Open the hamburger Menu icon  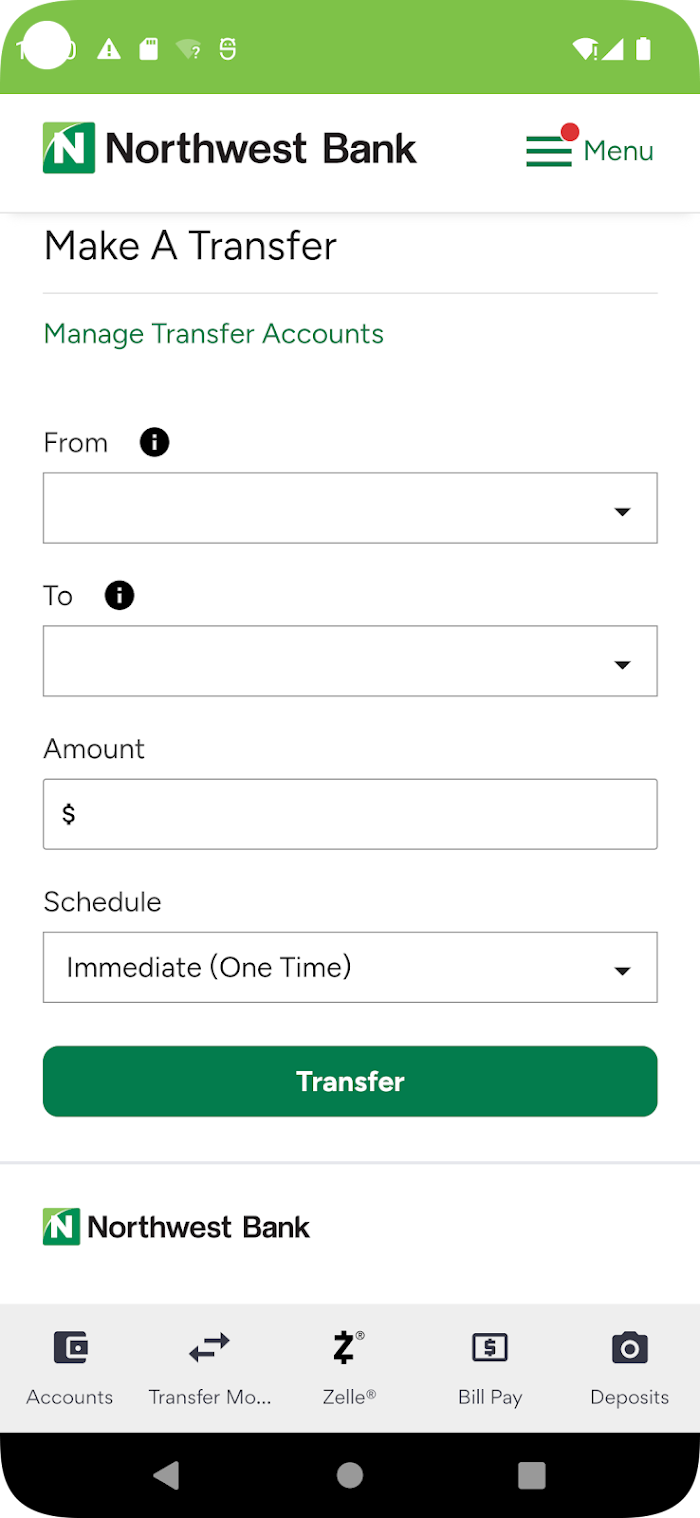pyautogui.click(x=549, y=151)
